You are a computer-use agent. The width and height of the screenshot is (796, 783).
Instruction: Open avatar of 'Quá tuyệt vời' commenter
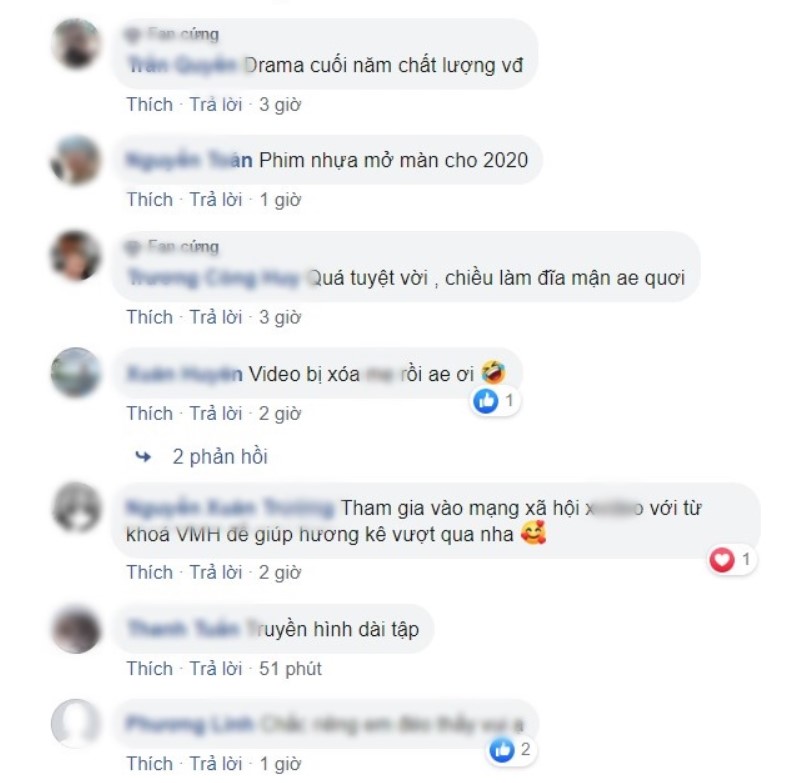click(76, 255)
